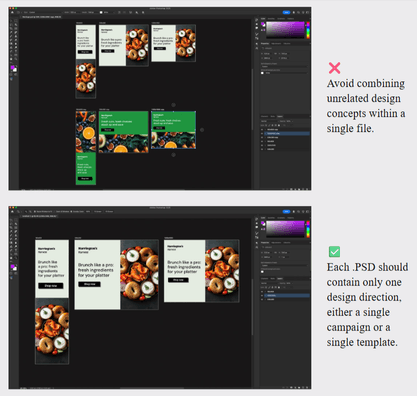Screen dimensions: 417x396
Task: Open artboard preset dropdown in upper Properties panel
Action: [x=283, y=66]
